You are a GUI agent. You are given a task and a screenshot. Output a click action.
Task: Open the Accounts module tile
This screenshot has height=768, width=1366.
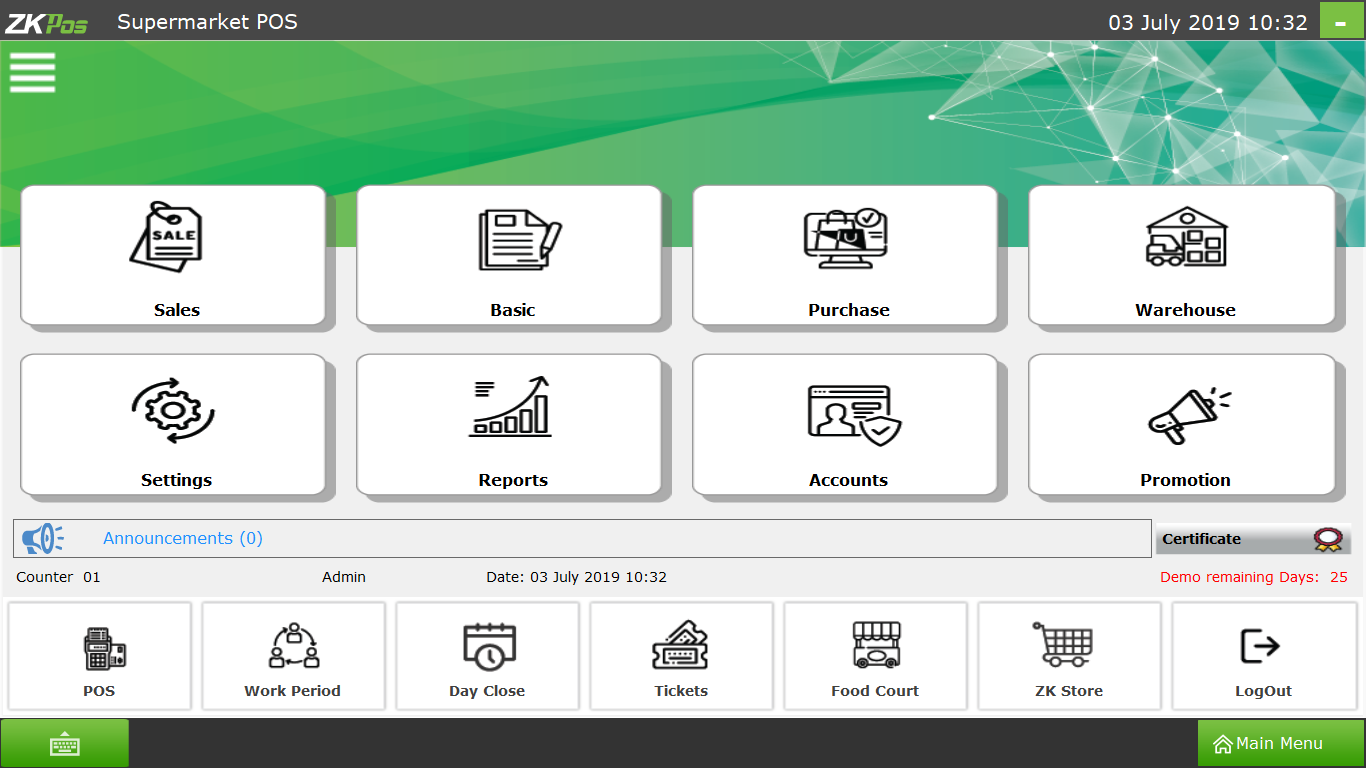click(846, 425)
